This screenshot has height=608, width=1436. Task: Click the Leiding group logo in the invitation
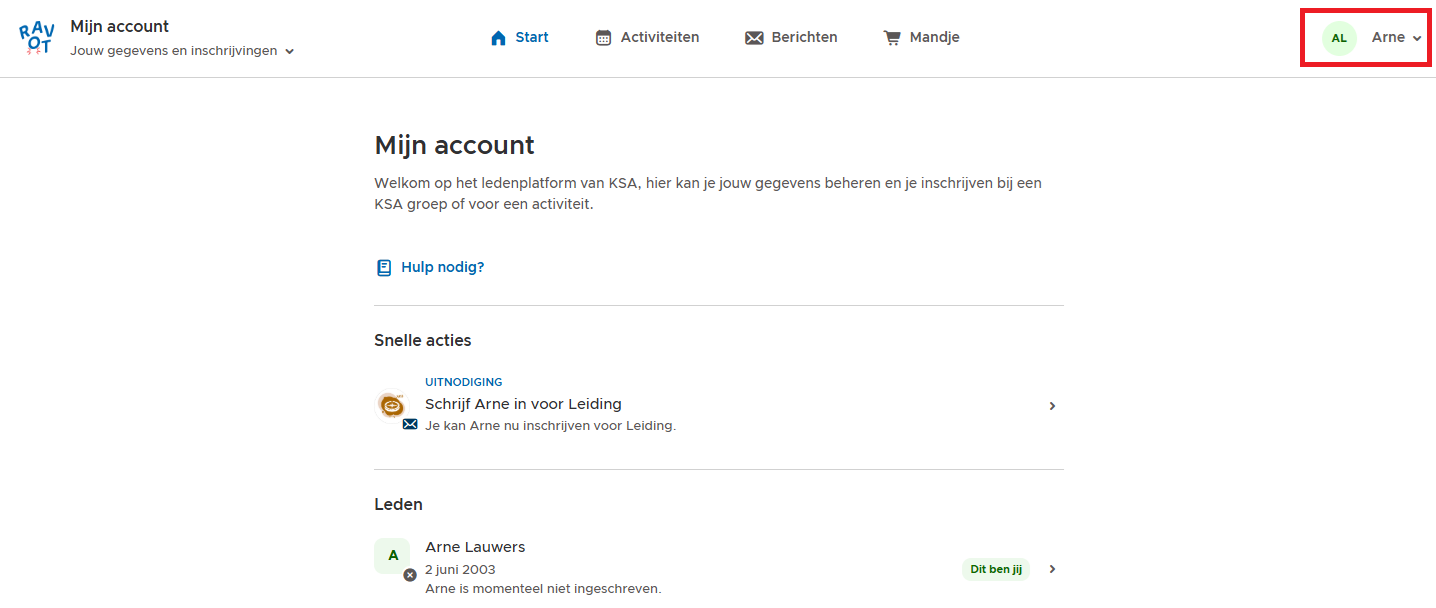(392, 405)
